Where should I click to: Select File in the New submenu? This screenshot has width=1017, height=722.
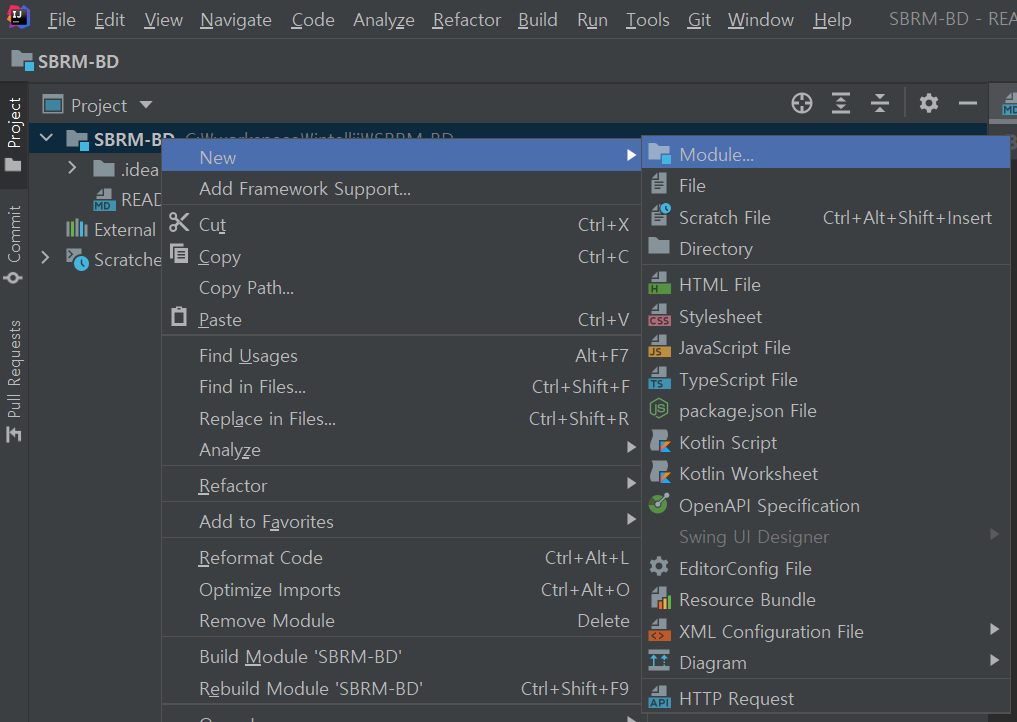click(826, 186)
